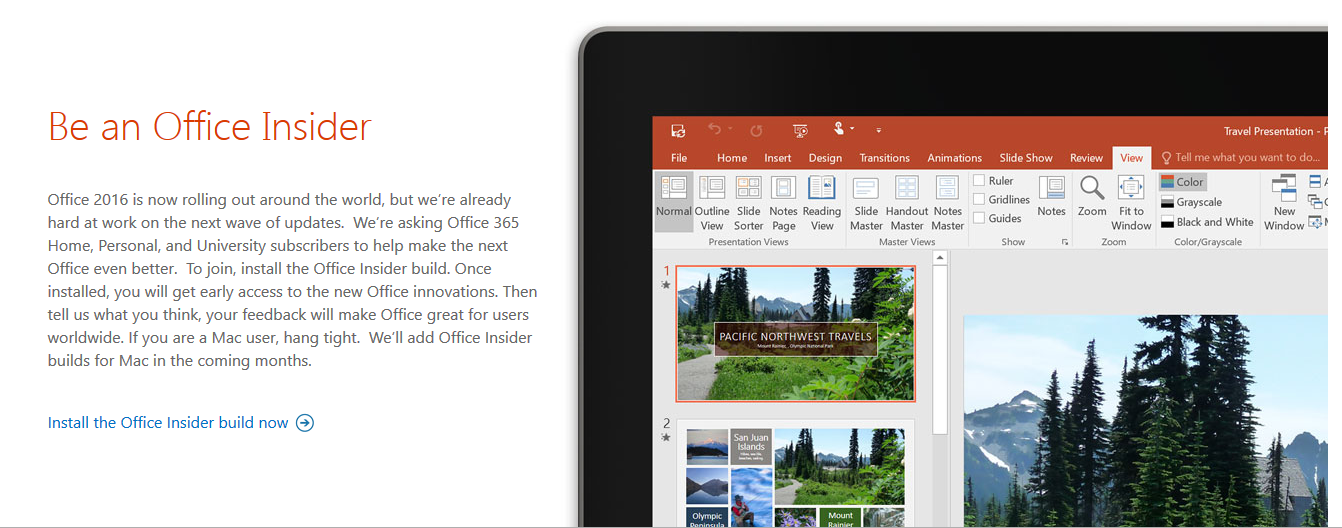Switch to the Transitions ribbon tab
Viewport: 1342px width, 528px height.
pos(884,158)
